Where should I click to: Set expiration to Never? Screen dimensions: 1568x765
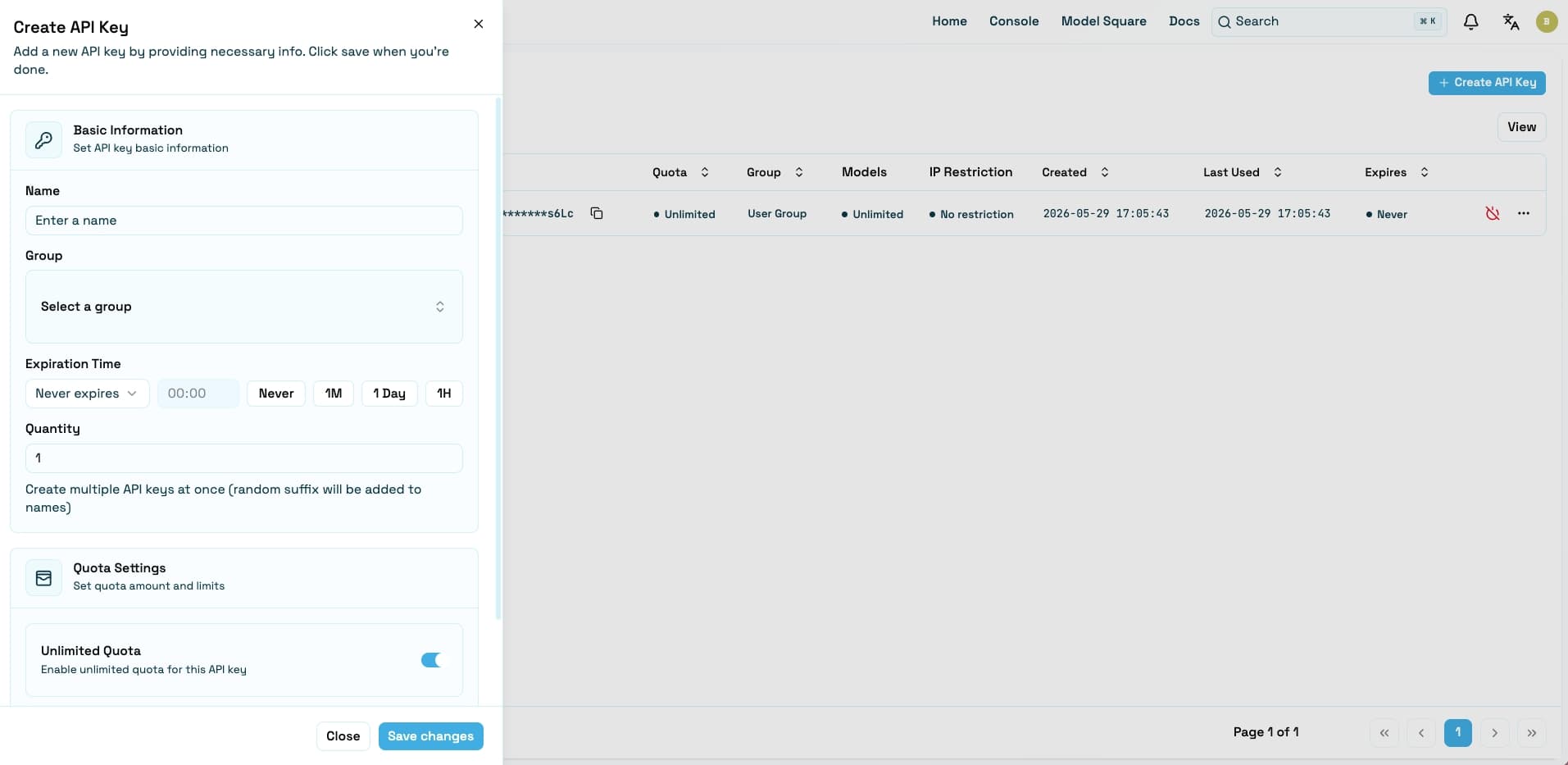pyautogui.click(x=276, y=394)
